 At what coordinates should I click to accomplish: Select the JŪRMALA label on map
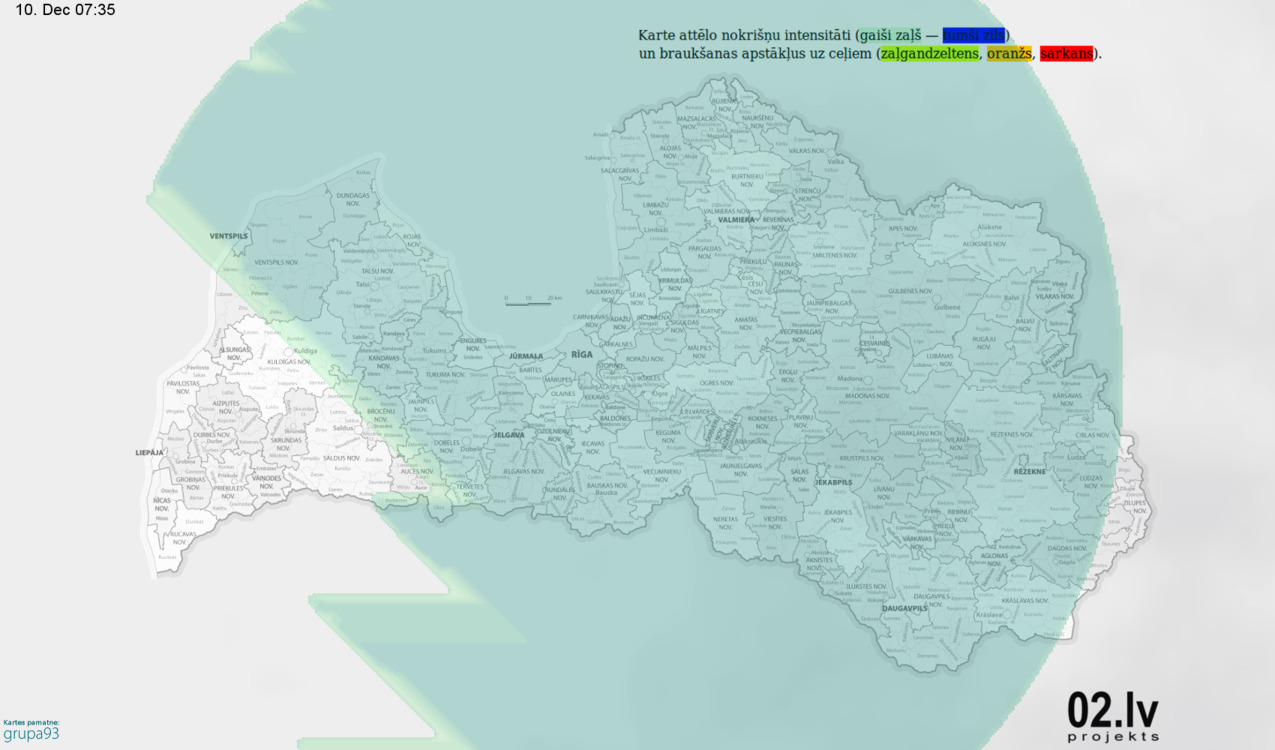coord(525,356)
